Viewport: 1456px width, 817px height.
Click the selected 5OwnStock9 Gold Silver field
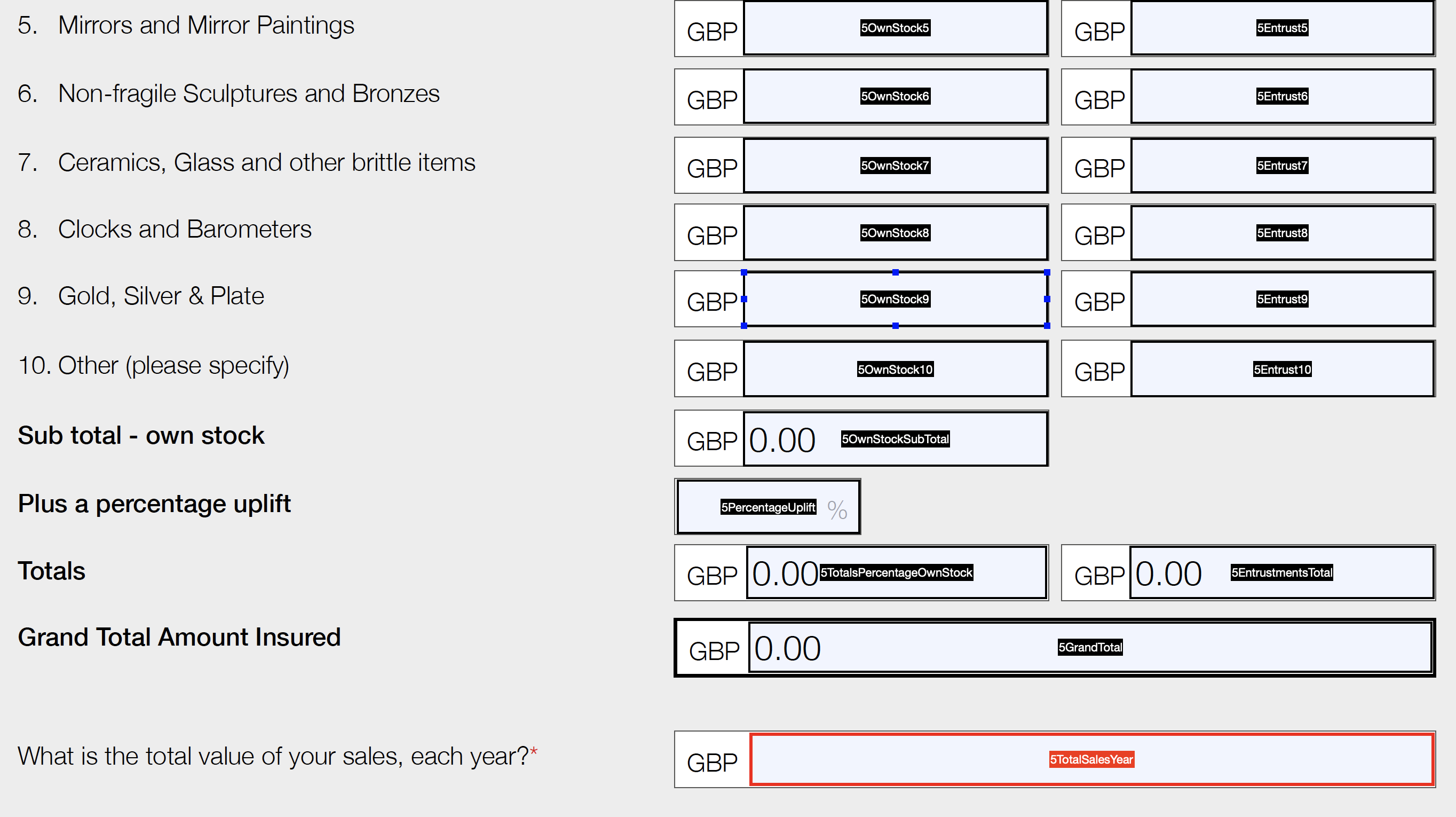[x=895, y=299]
